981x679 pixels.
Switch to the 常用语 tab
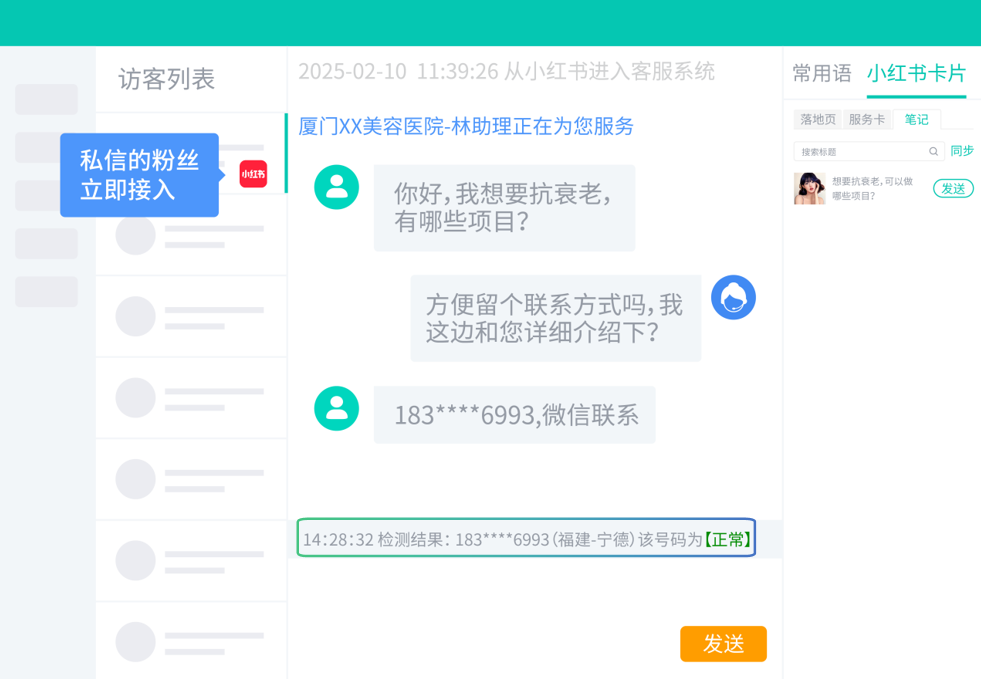point(821,73)
